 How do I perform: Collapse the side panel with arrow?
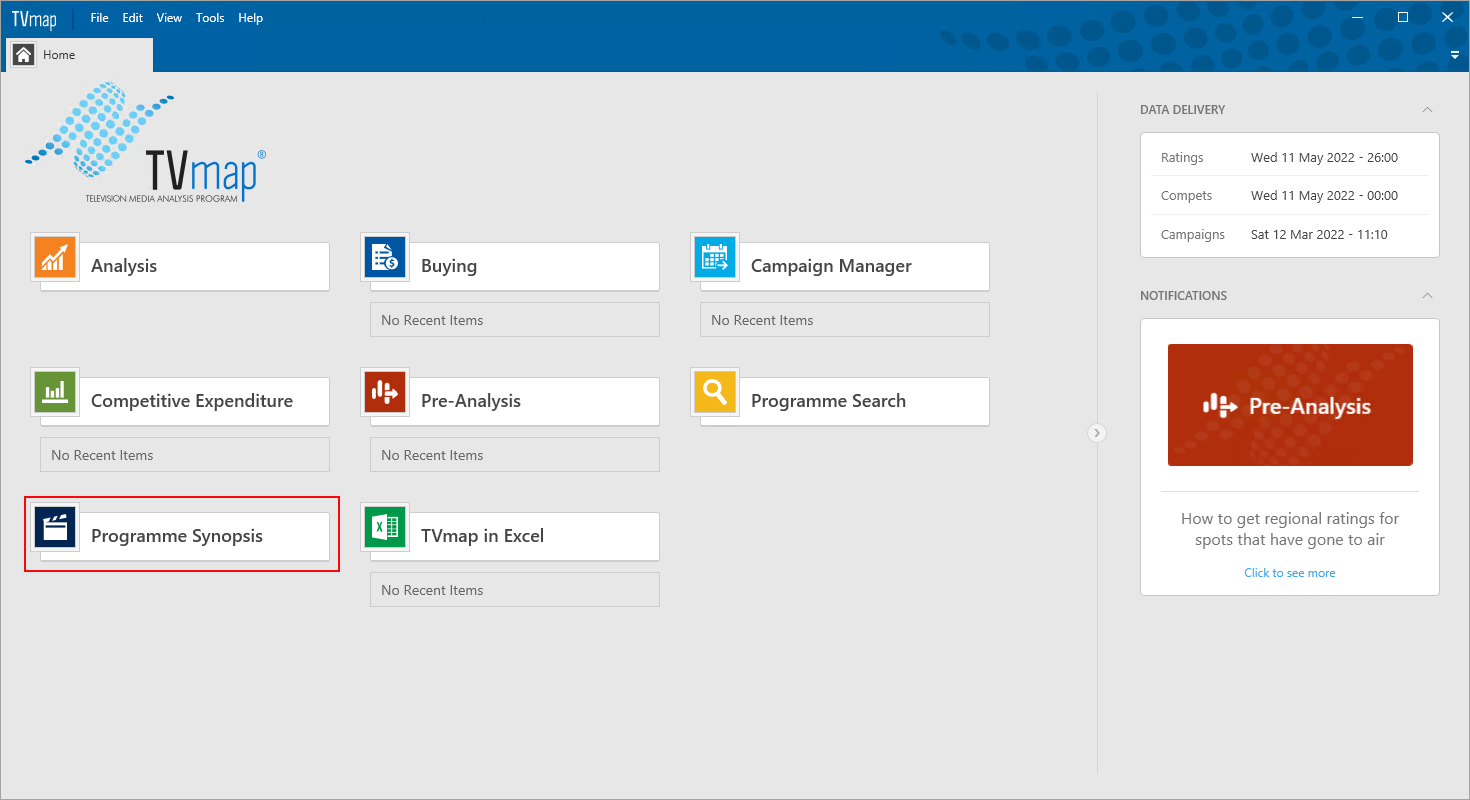[x=1097, y=433]
